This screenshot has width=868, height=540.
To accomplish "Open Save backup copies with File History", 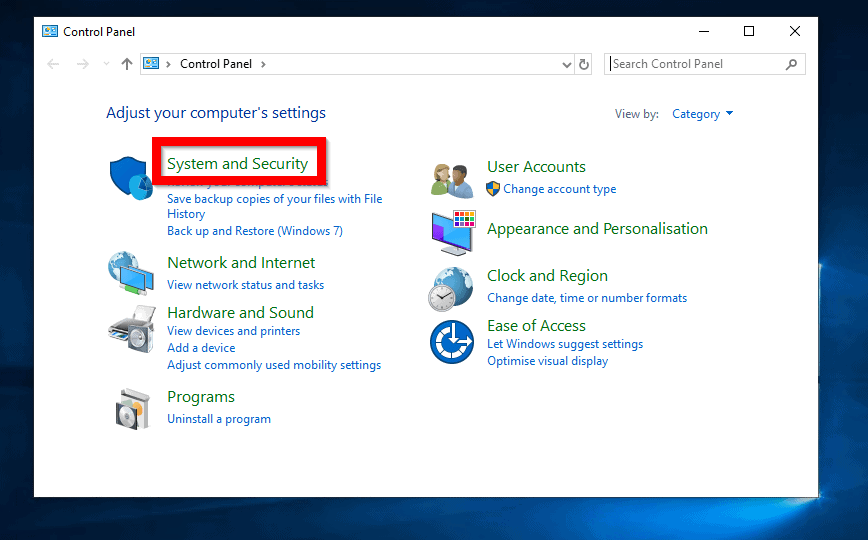I will [x=275, y=206].
